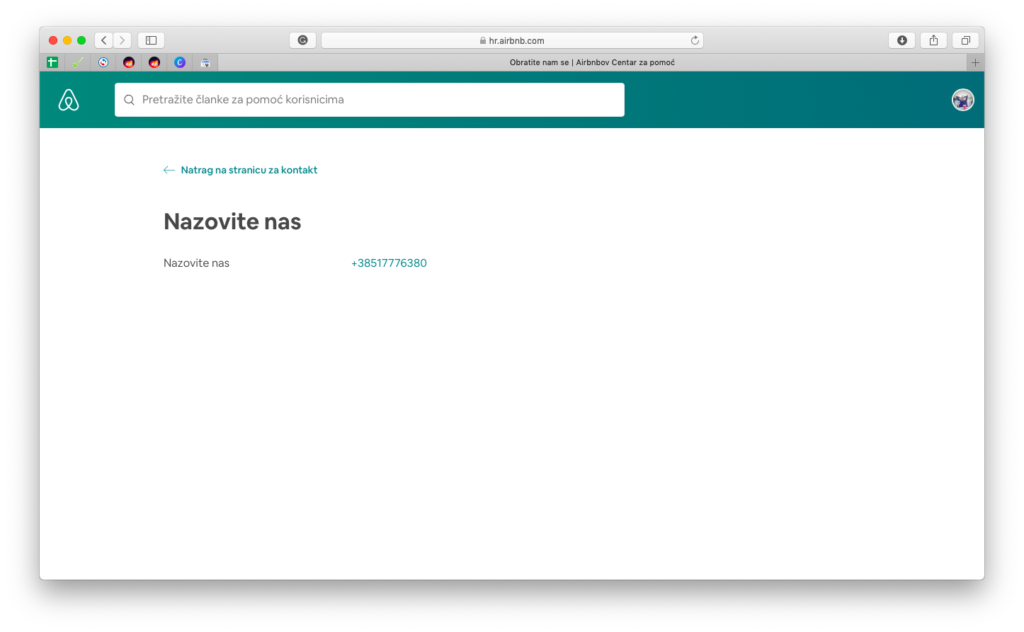Click the Safari share button

[934, 40]
